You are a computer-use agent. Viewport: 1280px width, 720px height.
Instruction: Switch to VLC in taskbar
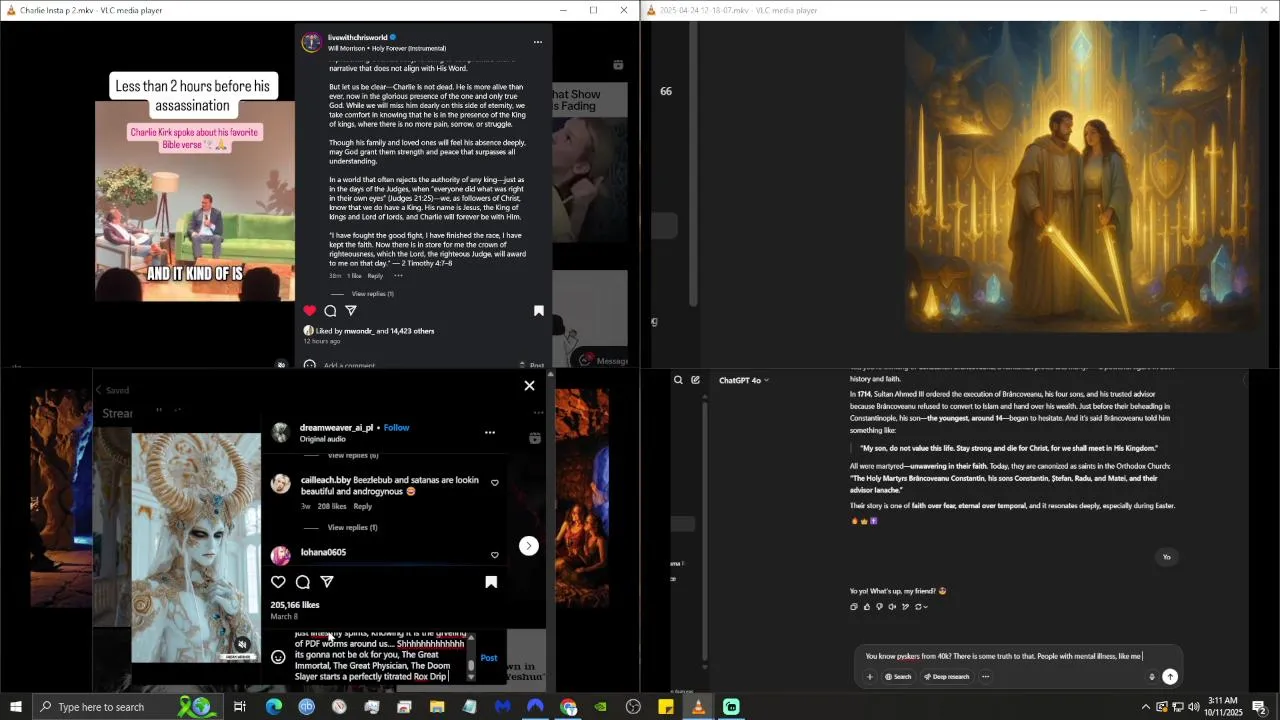pyautogui.click(x=698, y=707)
